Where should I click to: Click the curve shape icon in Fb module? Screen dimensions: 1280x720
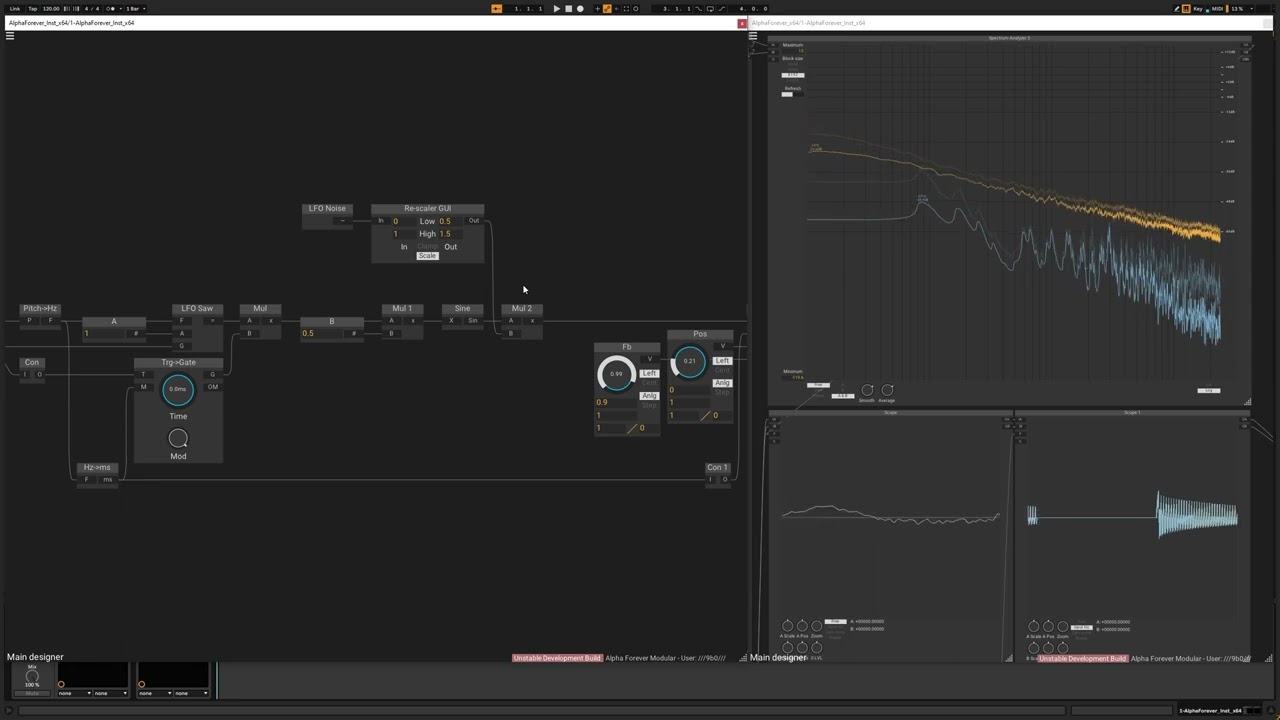point(632,428)
